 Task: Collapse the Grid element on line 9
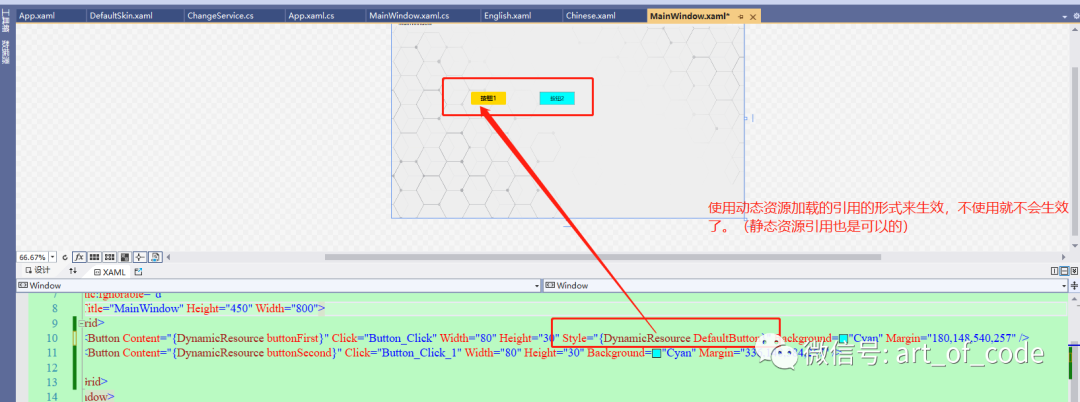82,322
